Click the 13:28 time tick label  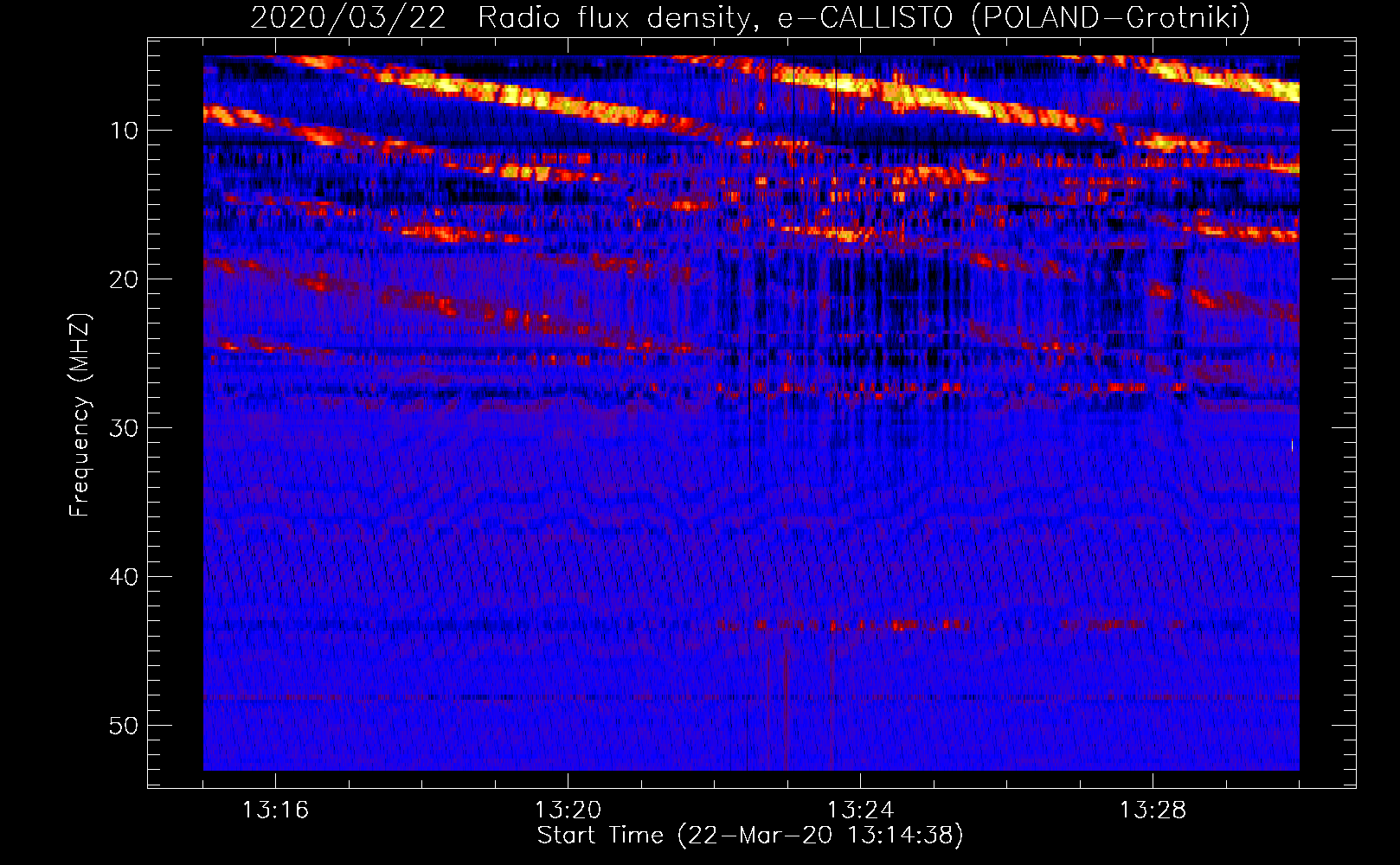pyautogui.click(x=1153, y=811)
